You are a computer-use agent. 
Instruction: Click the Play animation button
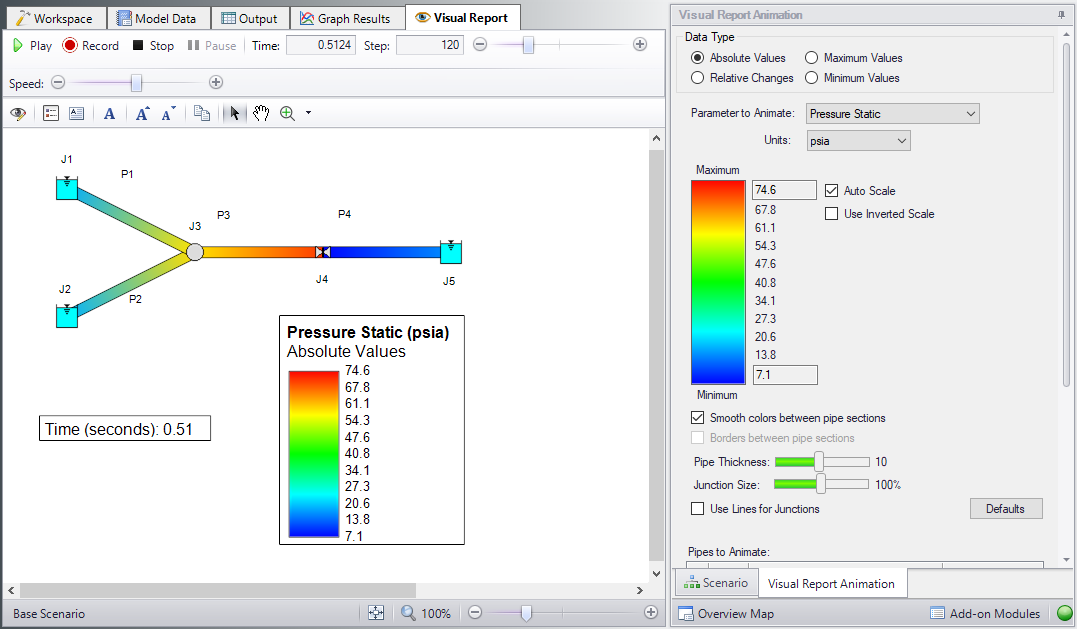pos(32,45)
